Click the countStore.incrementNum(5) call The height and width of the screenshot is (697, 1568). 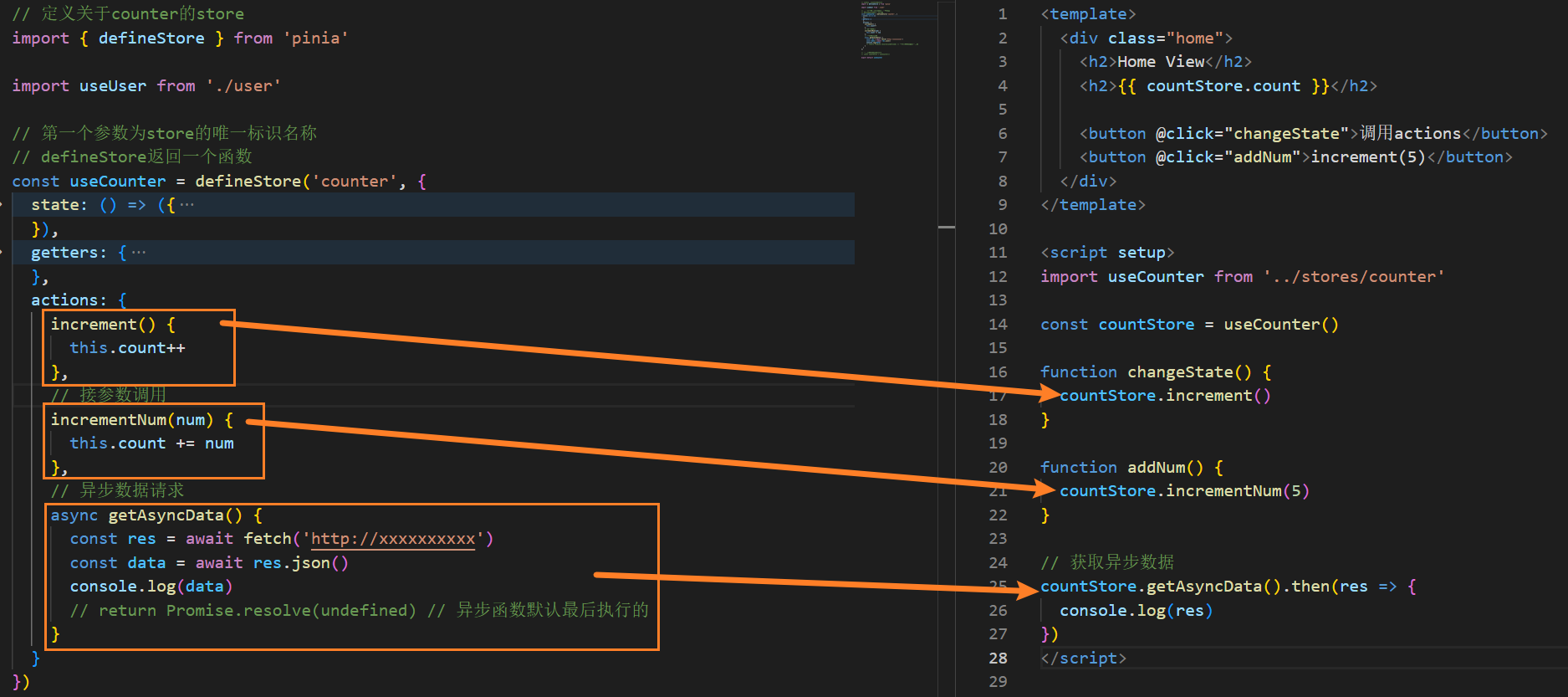click(1184, 491)
